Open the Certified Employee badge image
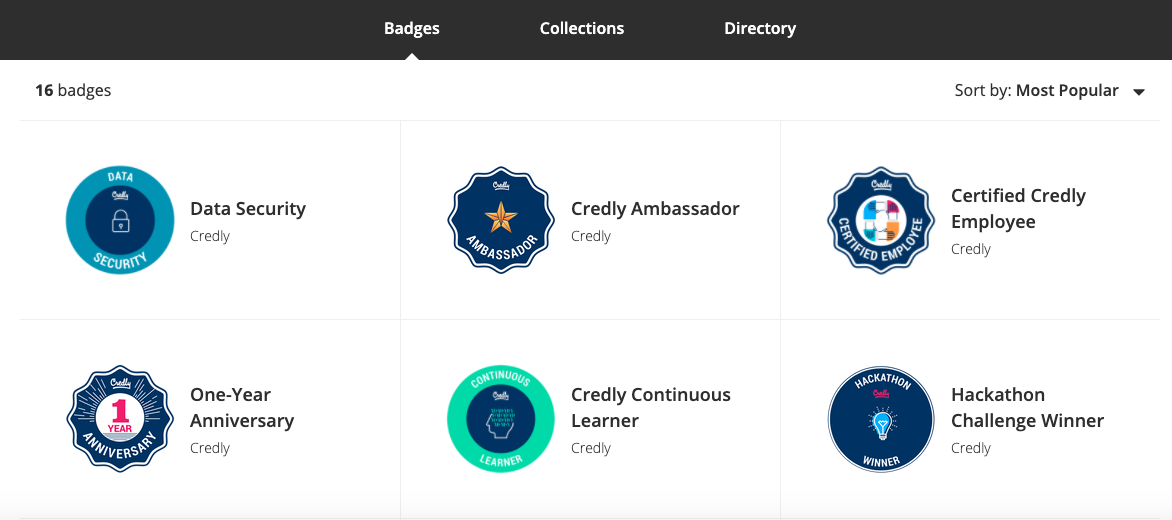This screenshot has width=1172, height=520. pos(881,220)
